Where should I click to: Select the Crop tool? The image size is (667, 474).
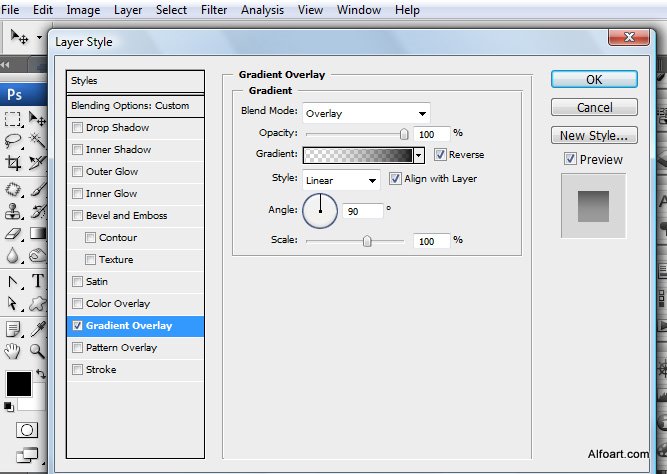[13, 163]
